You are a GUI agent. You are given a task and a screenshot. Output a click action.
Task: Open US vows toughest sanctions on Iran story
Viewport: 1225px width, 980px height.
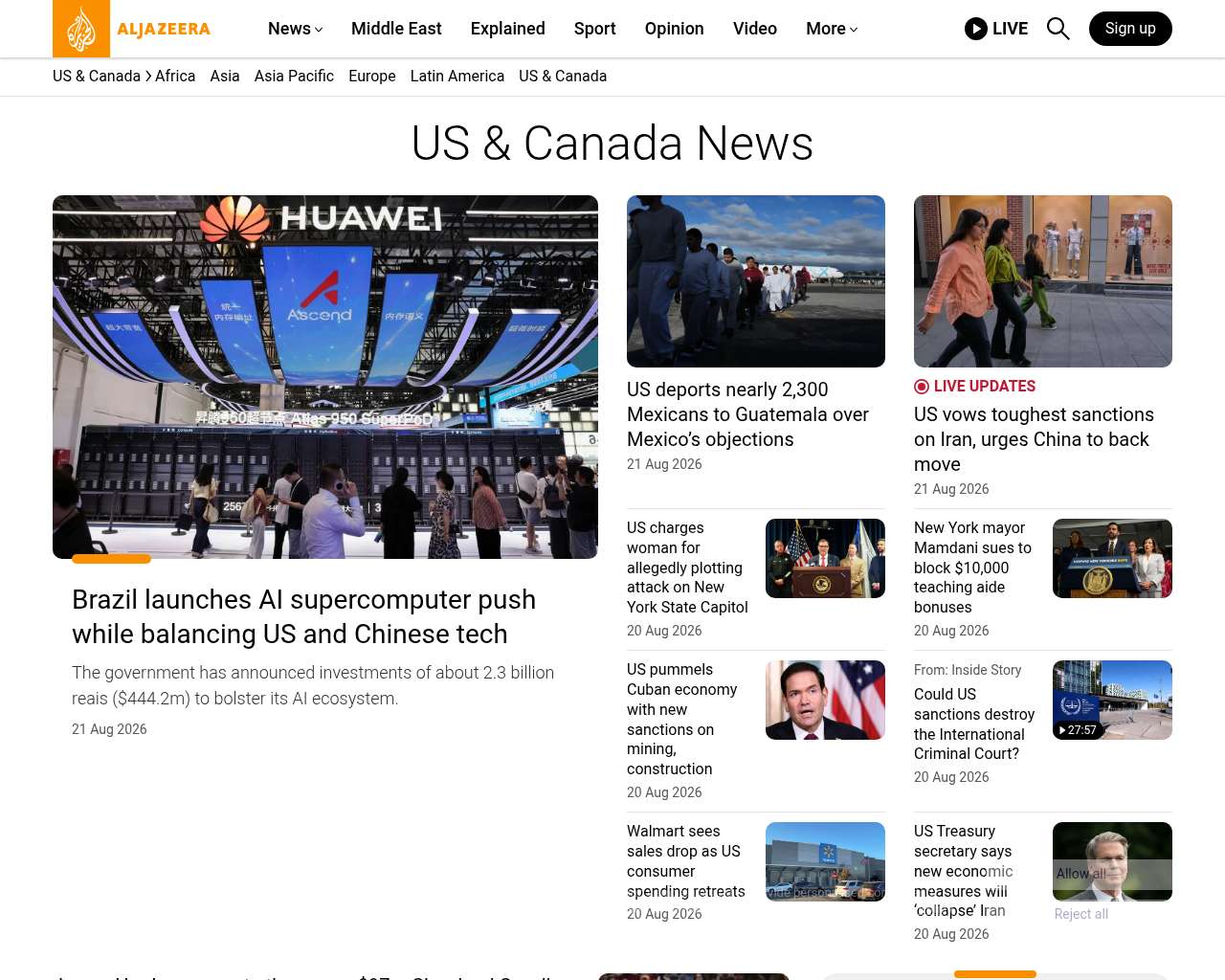click(1034, 439)
